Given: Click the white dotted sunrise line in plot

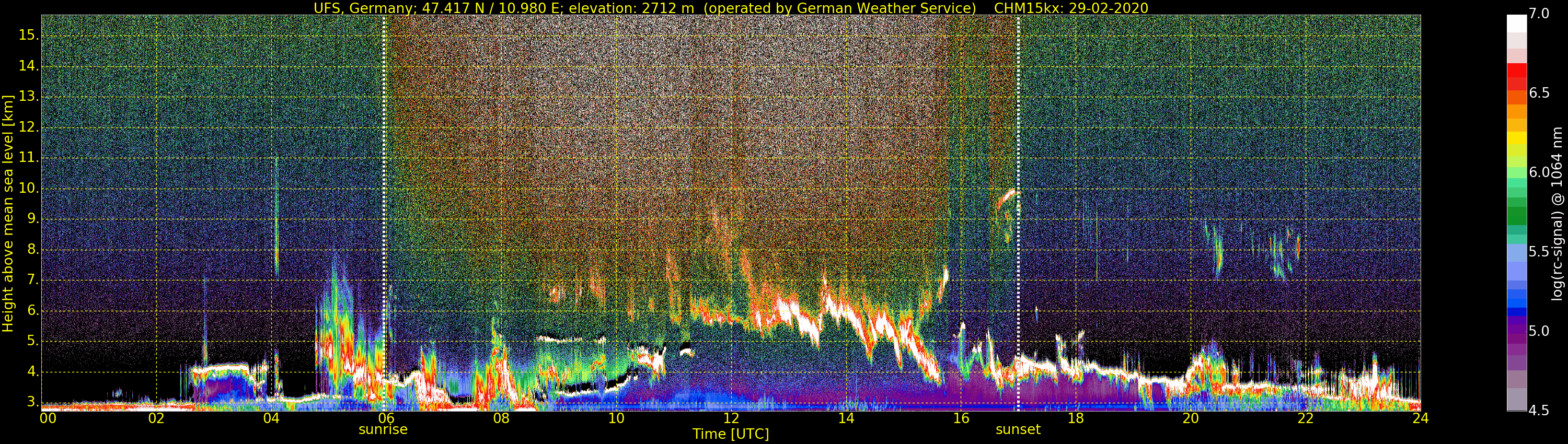Looking at the screenshot, I should [384, 213].
